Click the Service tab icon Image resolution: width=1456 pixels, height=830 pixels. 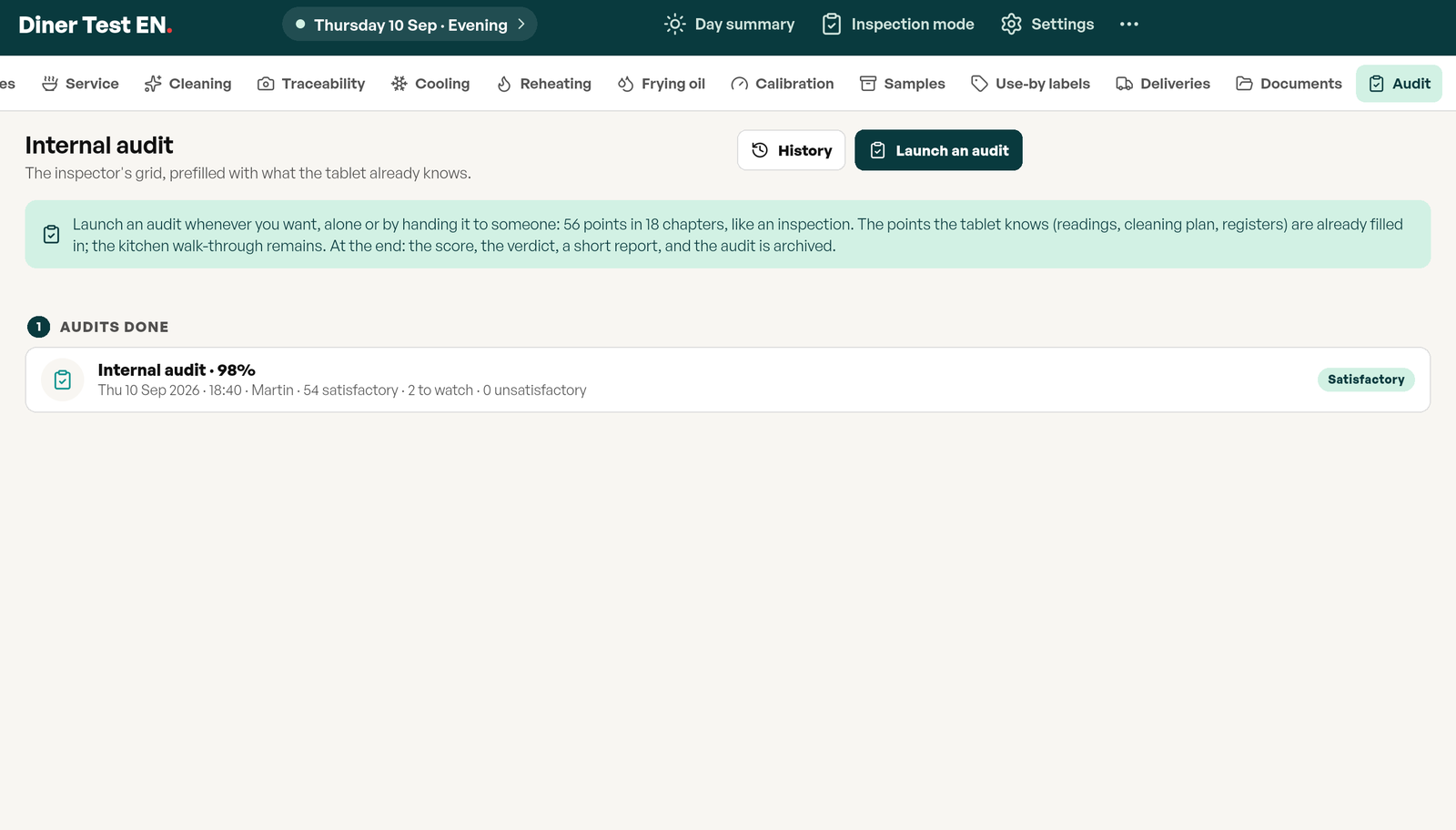[x=50, y=84]
